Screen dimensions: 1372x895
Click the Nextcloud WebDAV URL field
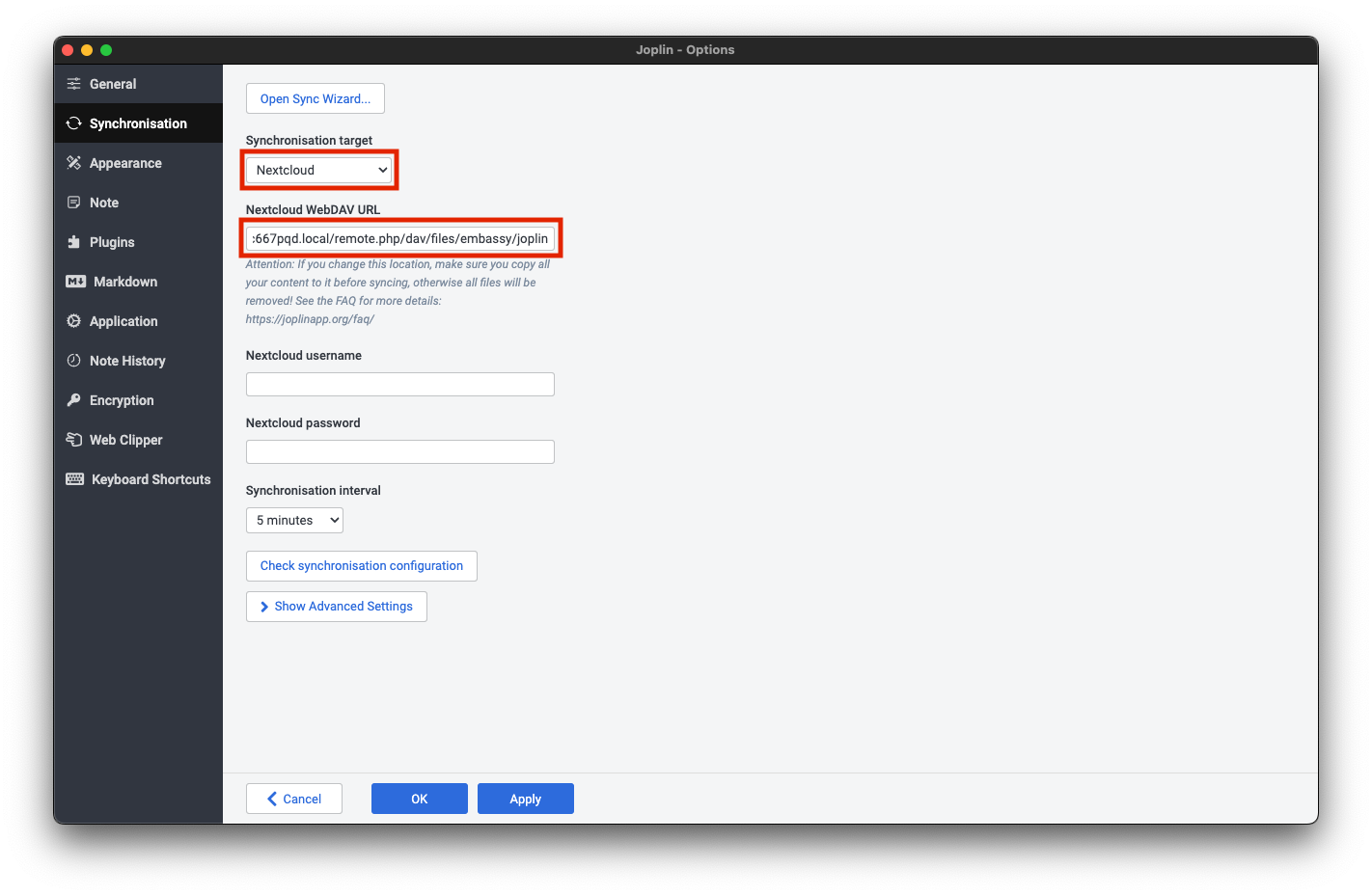pyautogui.click(x=399, y=238)
